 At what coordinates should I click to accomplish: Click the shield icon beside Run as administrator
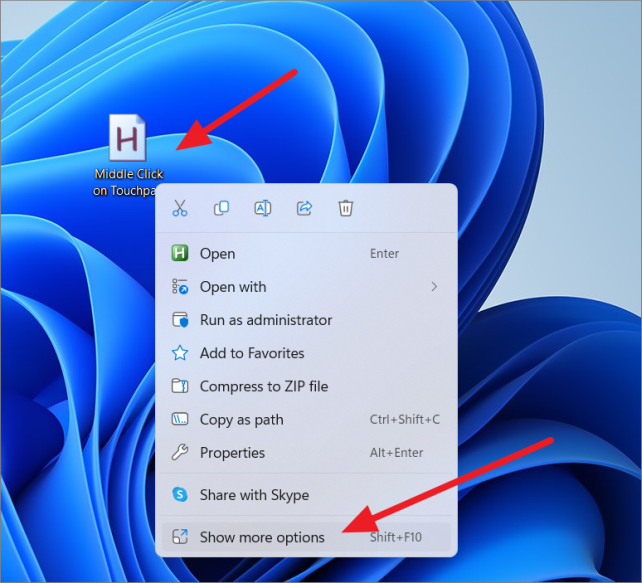[x=180, y=320]
